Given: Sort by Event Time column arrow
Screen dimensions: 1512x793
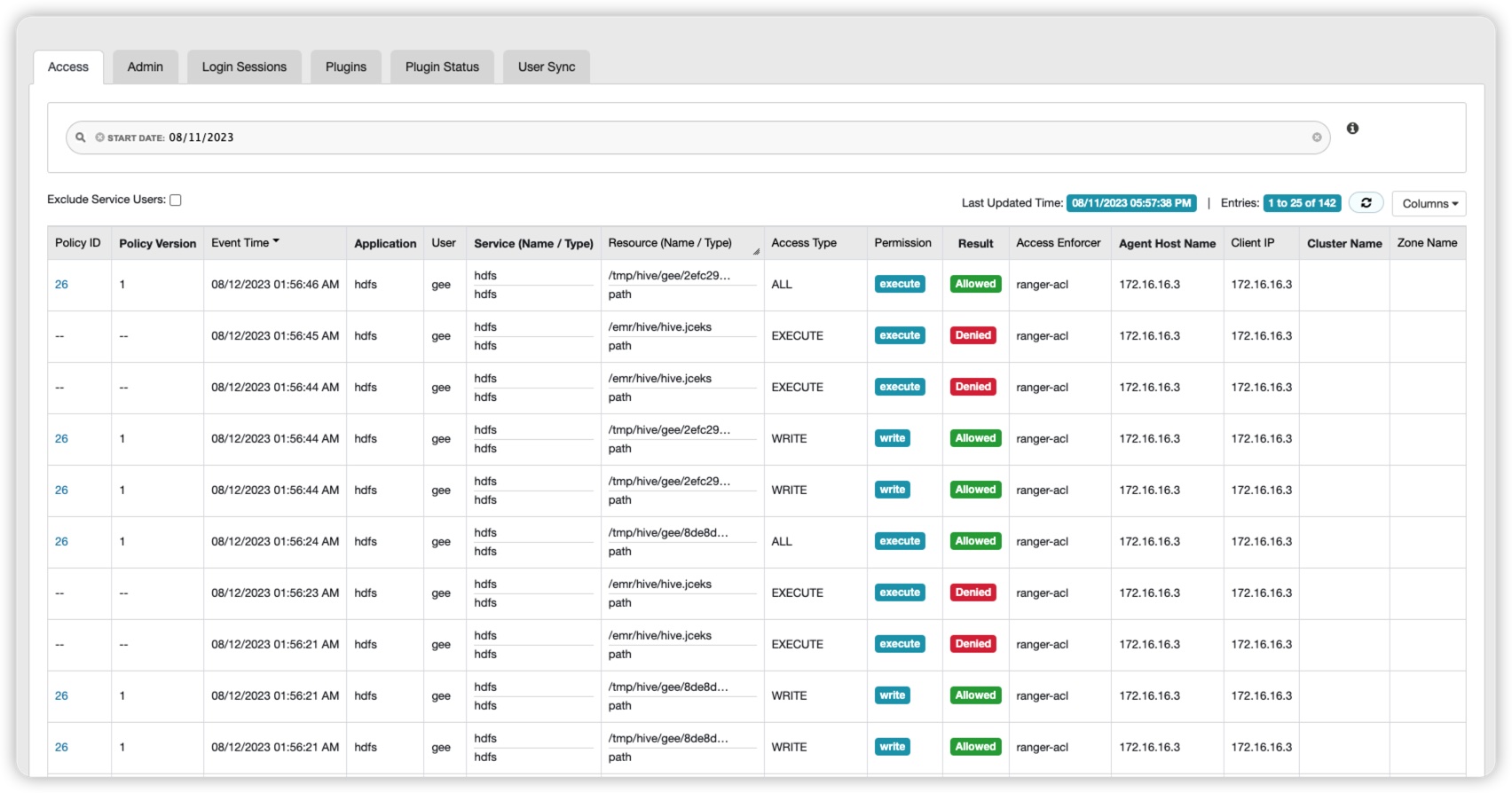Looking at the screenshot, I should (276, 241).
